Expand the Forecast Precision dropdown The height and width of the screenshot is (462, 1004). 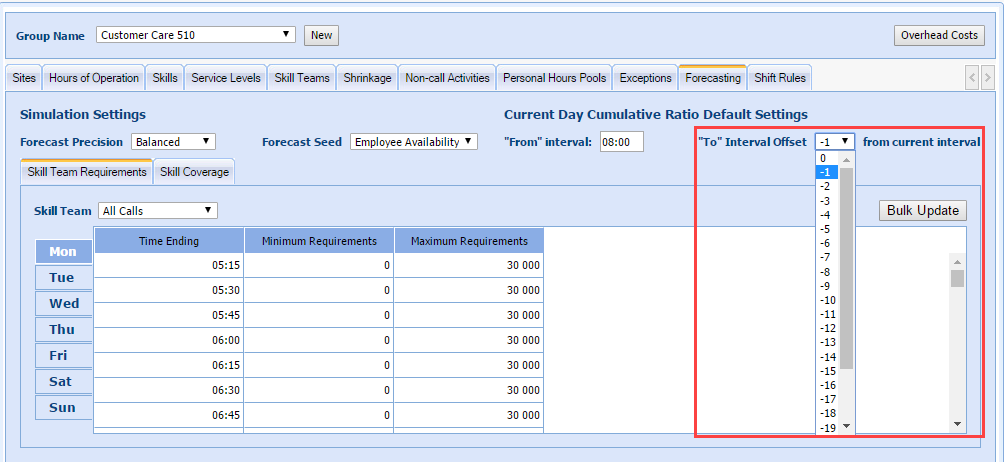(172, 142)
